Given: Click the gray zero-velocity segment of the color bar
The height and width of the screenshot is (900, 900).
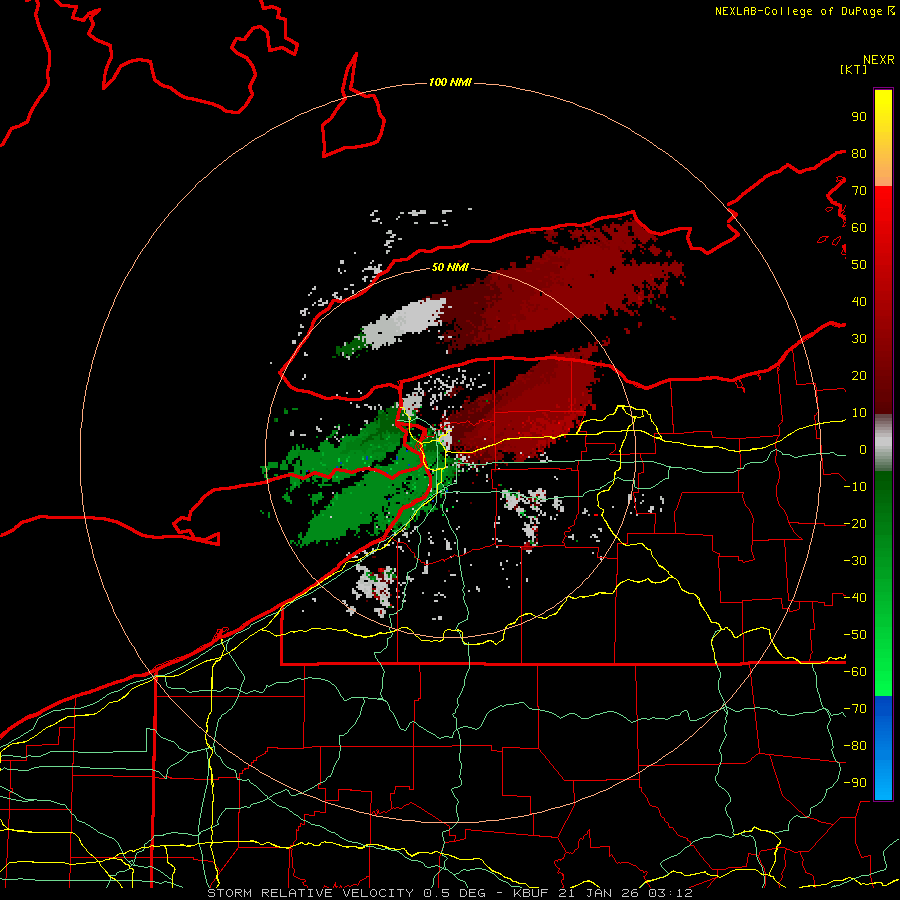Looking at the screenshot, I should (x=883, y=443).
